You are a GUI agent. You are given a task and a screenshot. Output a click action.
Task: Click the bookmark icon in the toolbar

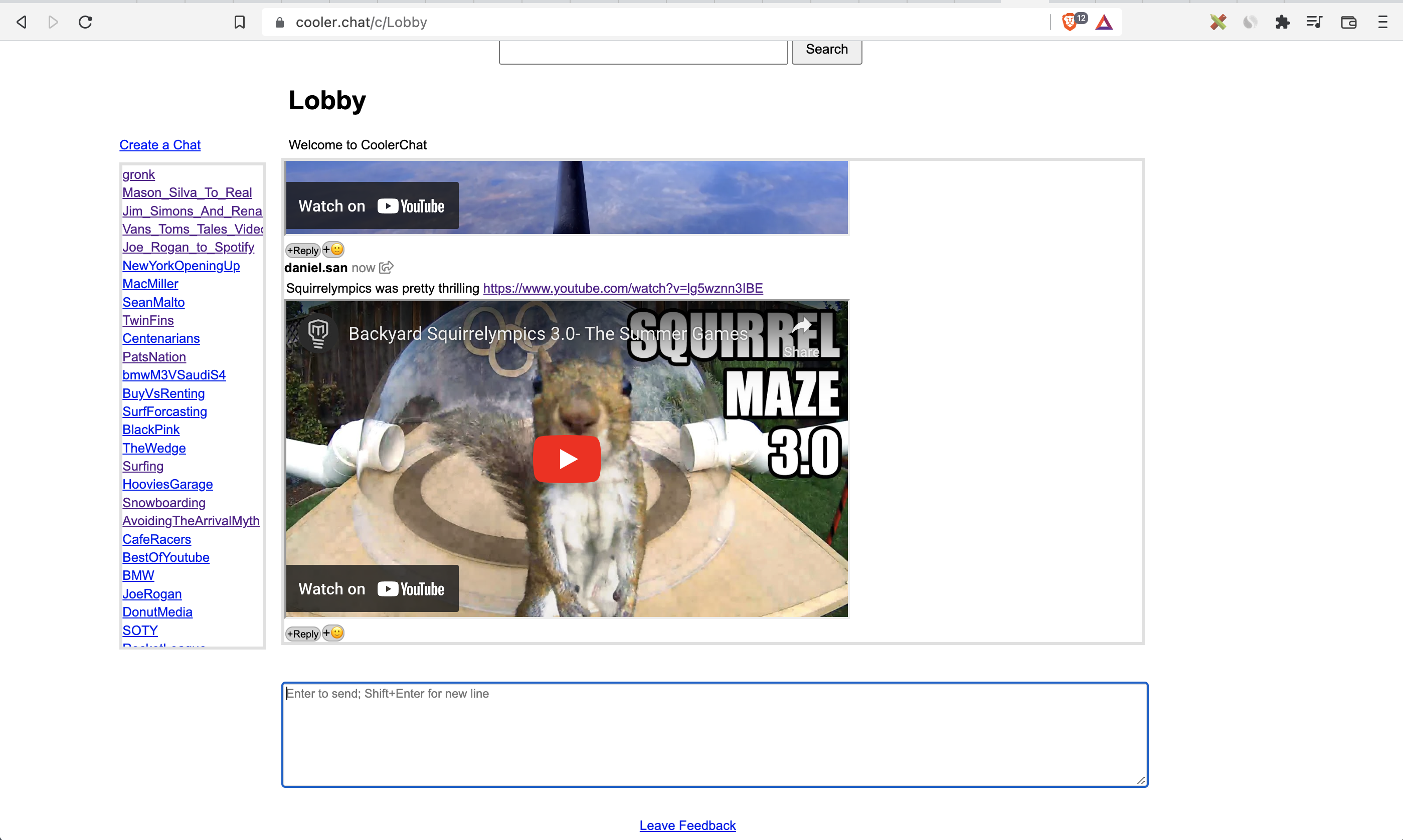tap(240, 22)
